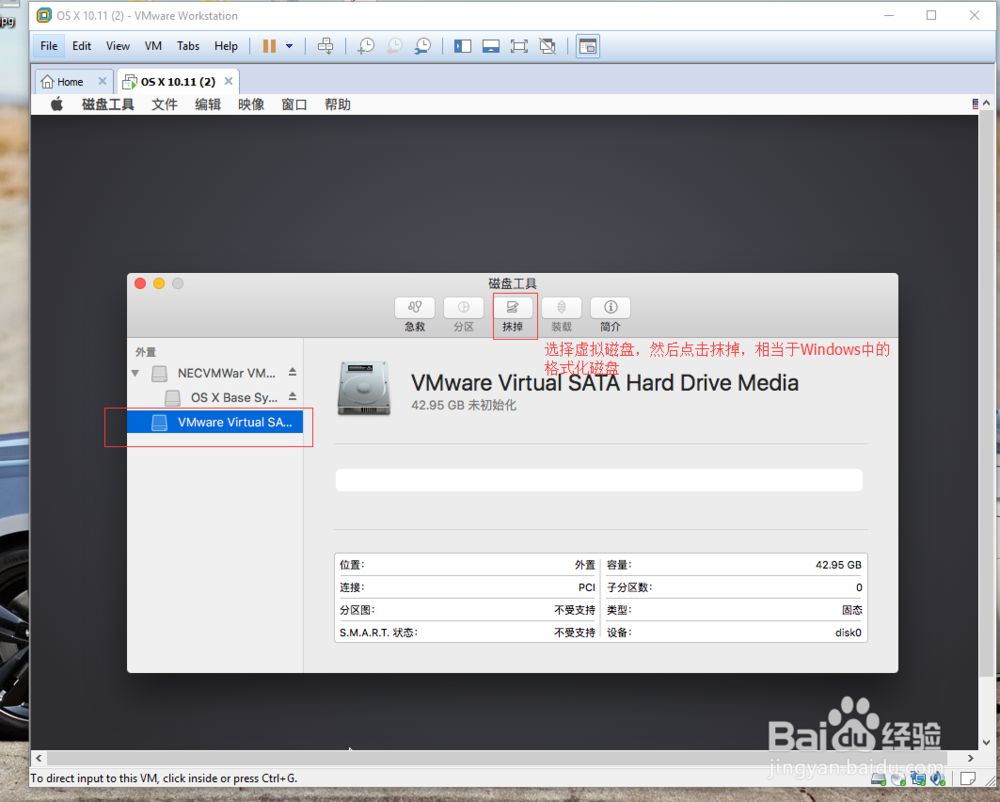The width and height of the screenshot is (1000, 802).
Task: Open the Help menu in VMware
Action: coord(226,46)
